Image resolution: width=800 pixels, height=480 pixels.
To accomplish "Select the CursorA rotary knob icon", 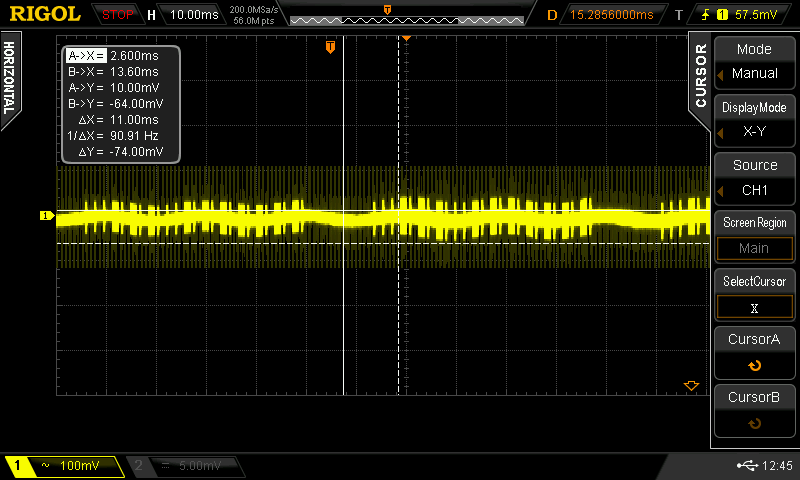I will coord(754,366).
